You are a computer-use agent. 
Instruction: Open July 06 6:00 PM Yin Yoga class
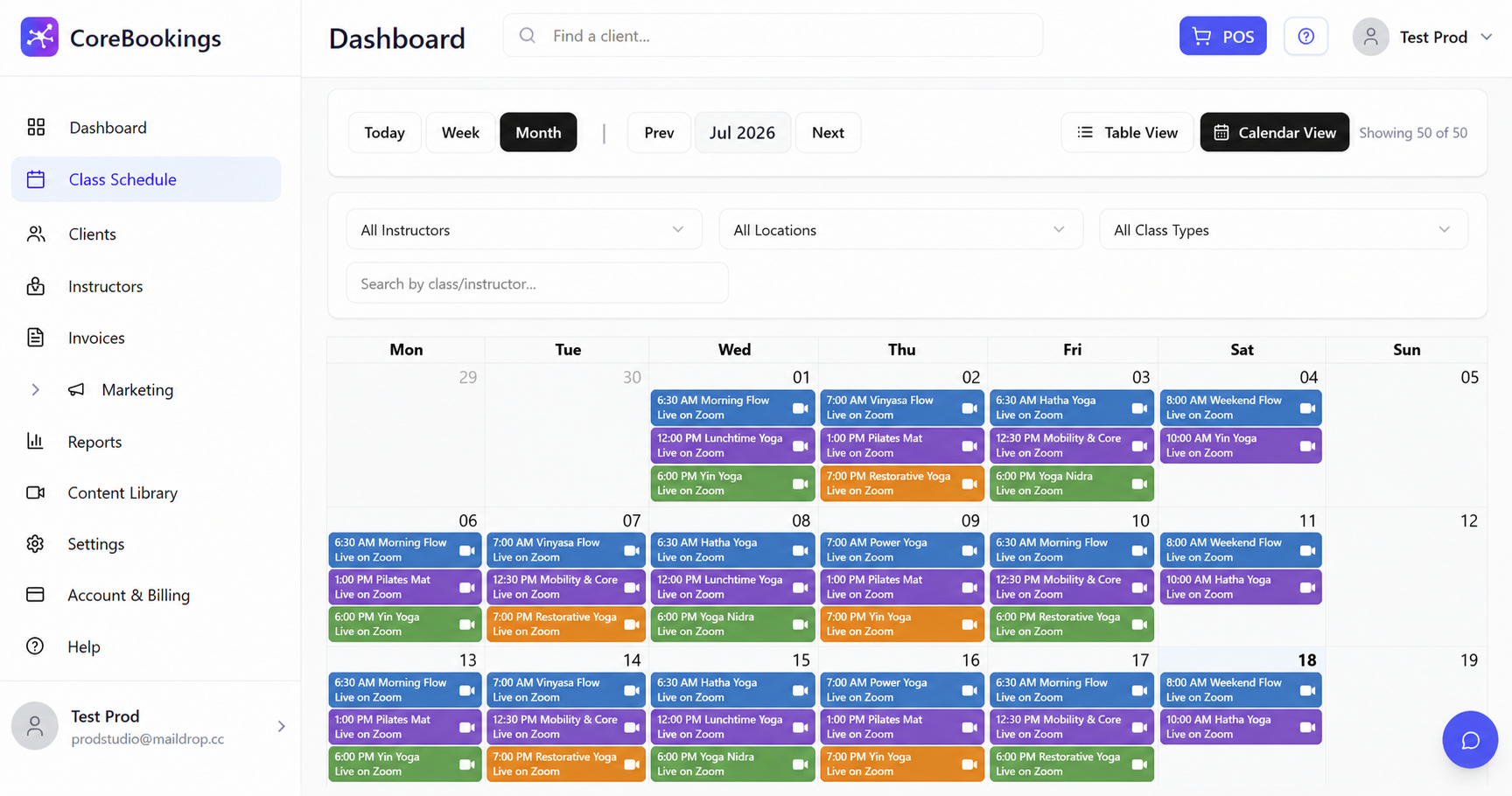[x=404, y=625]
